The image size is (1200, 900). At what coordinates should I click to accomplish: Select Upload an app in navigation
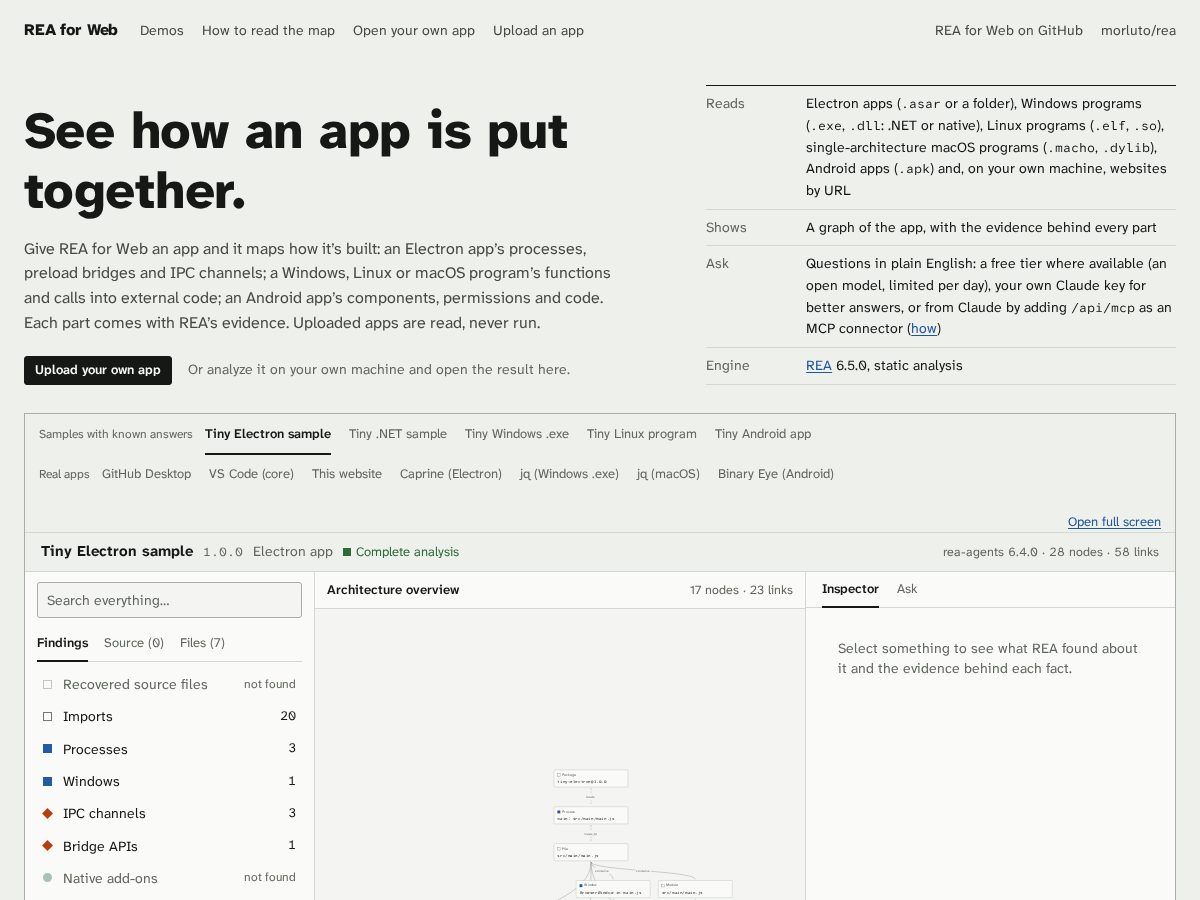(x=538, y=30)
